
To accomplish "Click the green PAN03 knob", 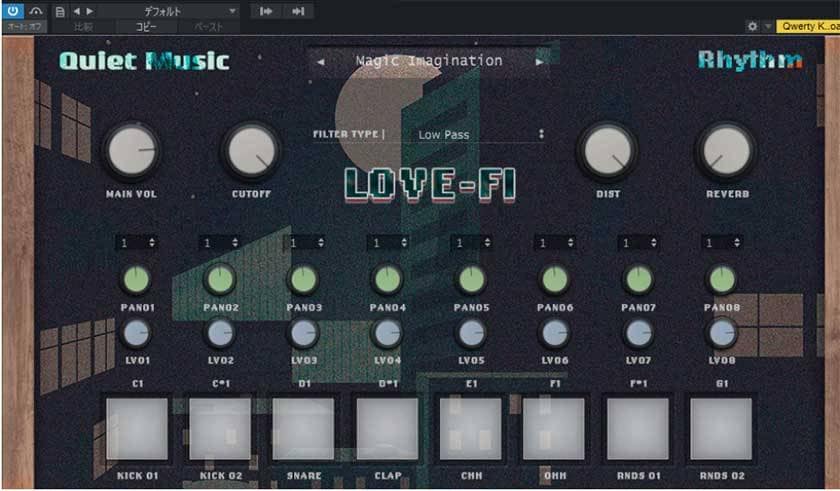I will click(304, 279).
